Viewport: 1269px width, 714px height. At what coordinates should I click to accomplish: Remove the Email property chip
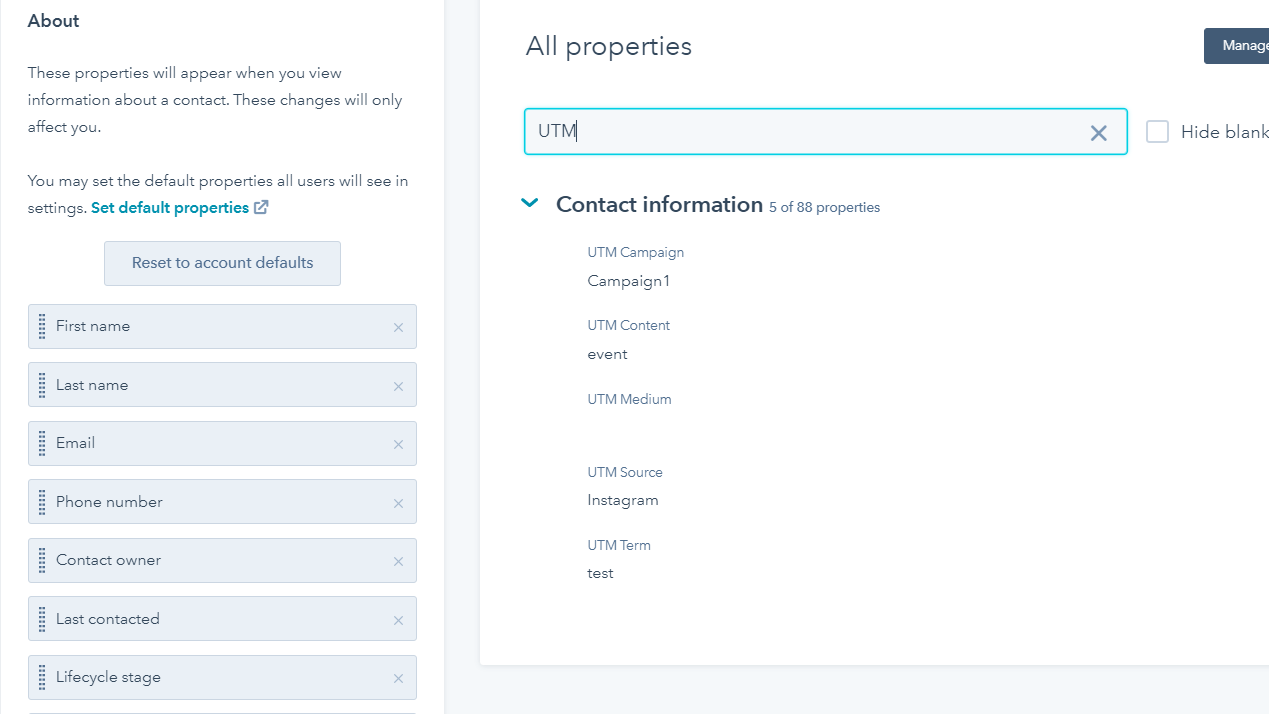click(x=398, y=444)
